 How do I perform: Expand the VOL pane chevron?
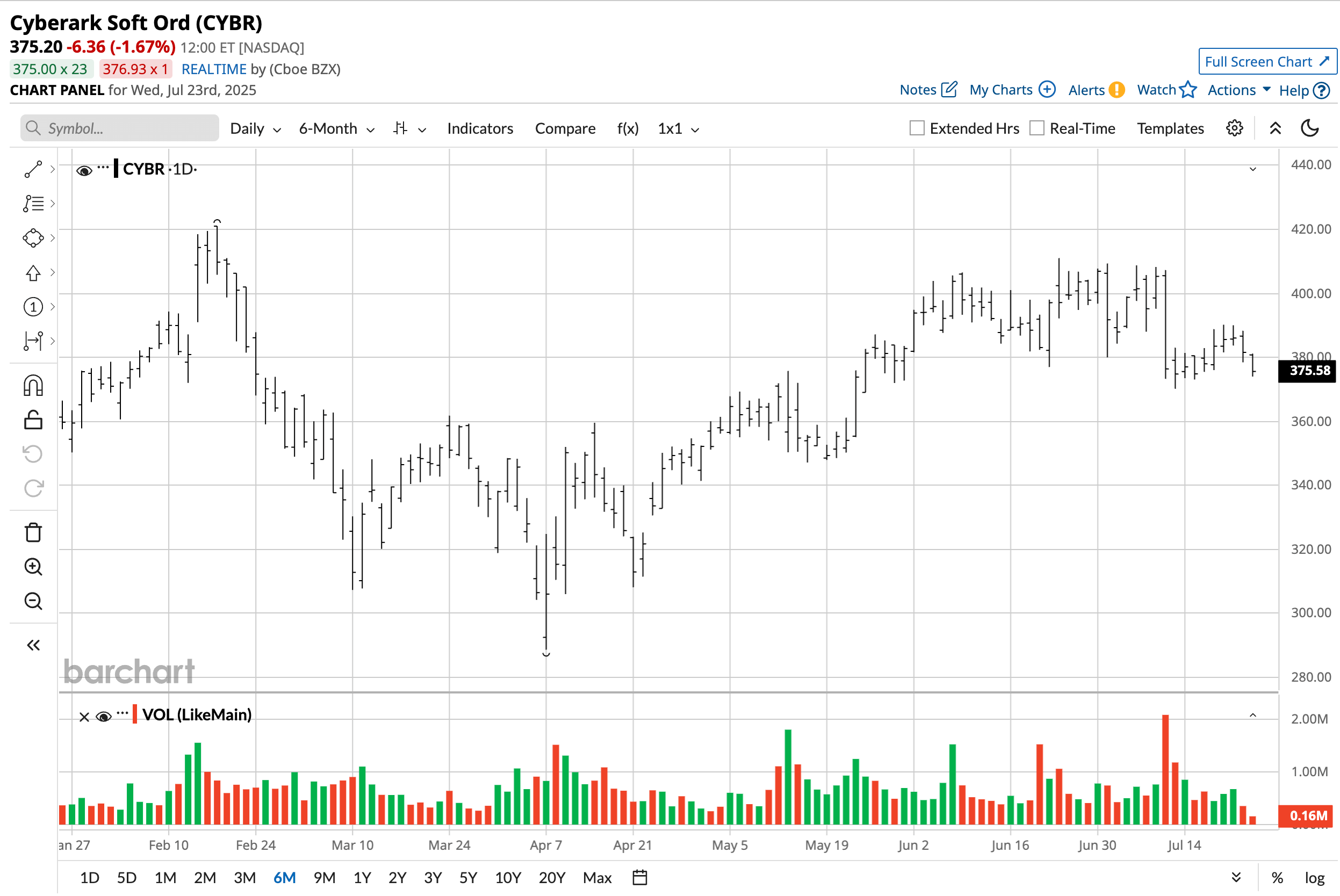[x=1252, y=716]
